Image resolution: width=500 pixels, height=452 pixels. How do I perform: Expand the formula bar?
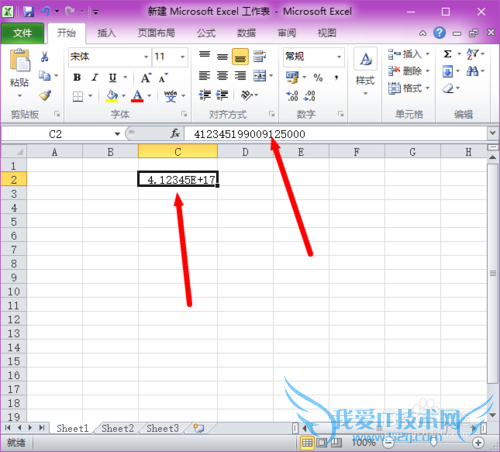point(492,133)
